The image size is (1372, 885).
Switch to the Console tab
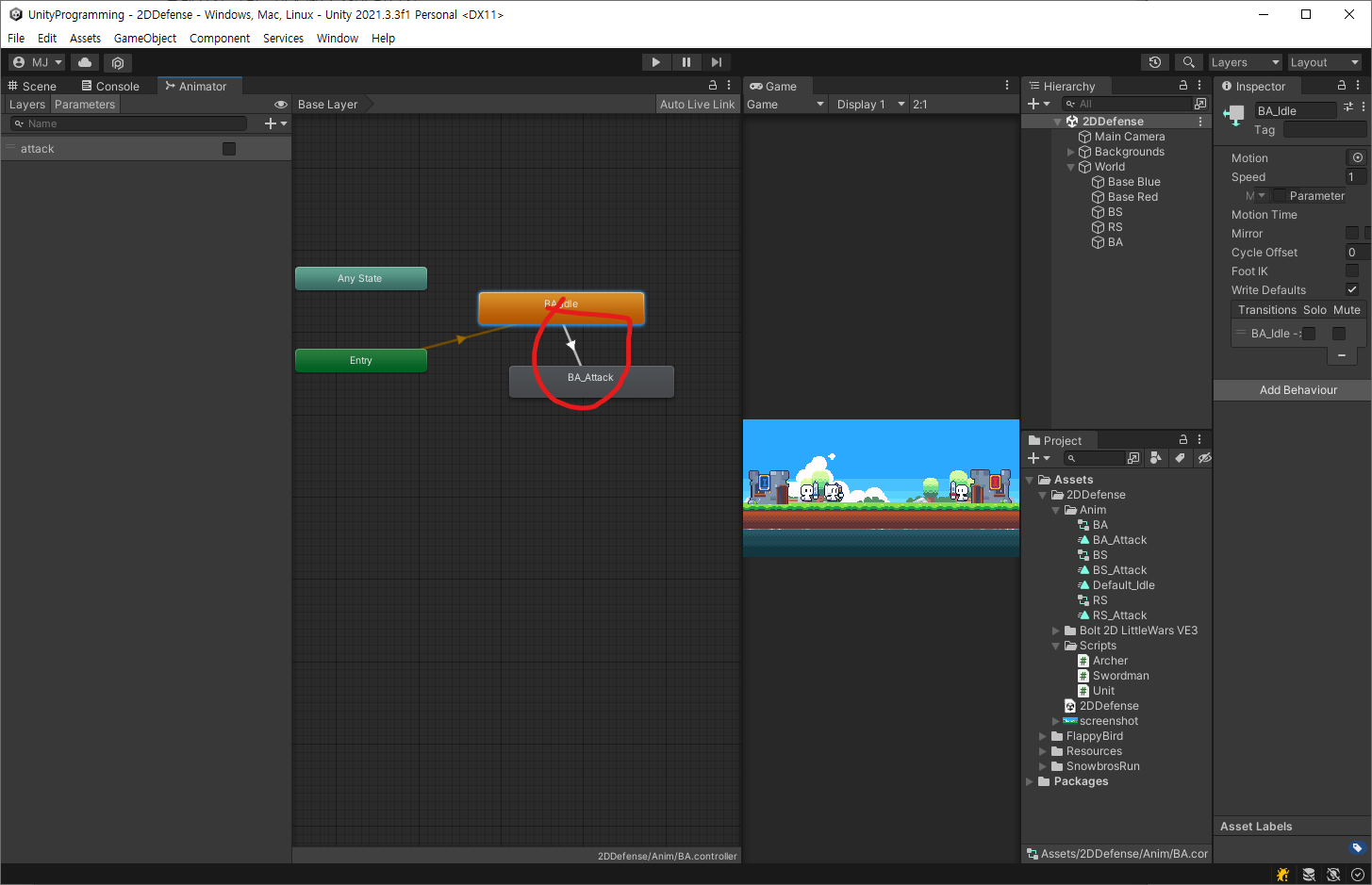point(110,86)
